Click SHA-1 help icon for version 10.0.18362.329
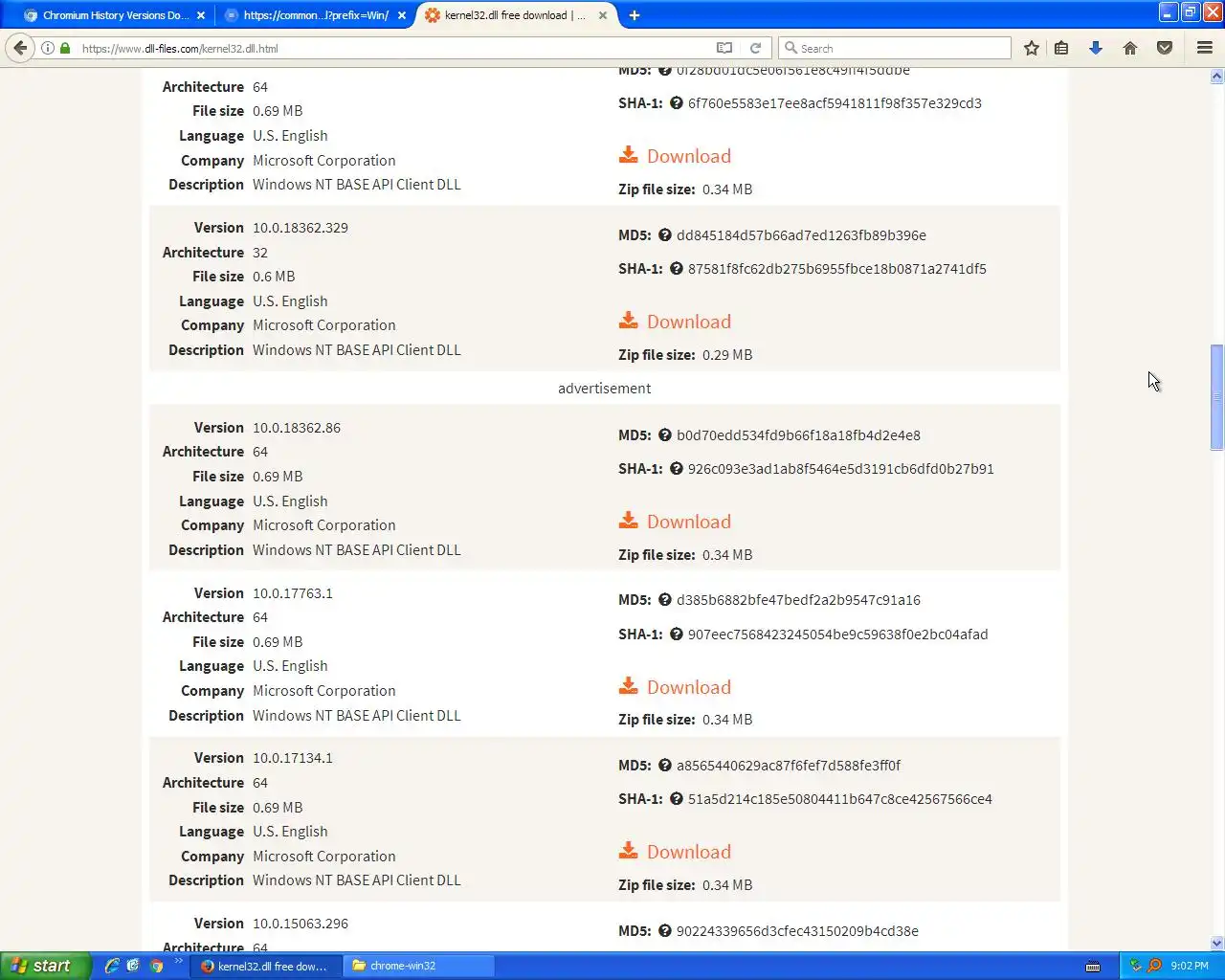 [x=677, y=269]
